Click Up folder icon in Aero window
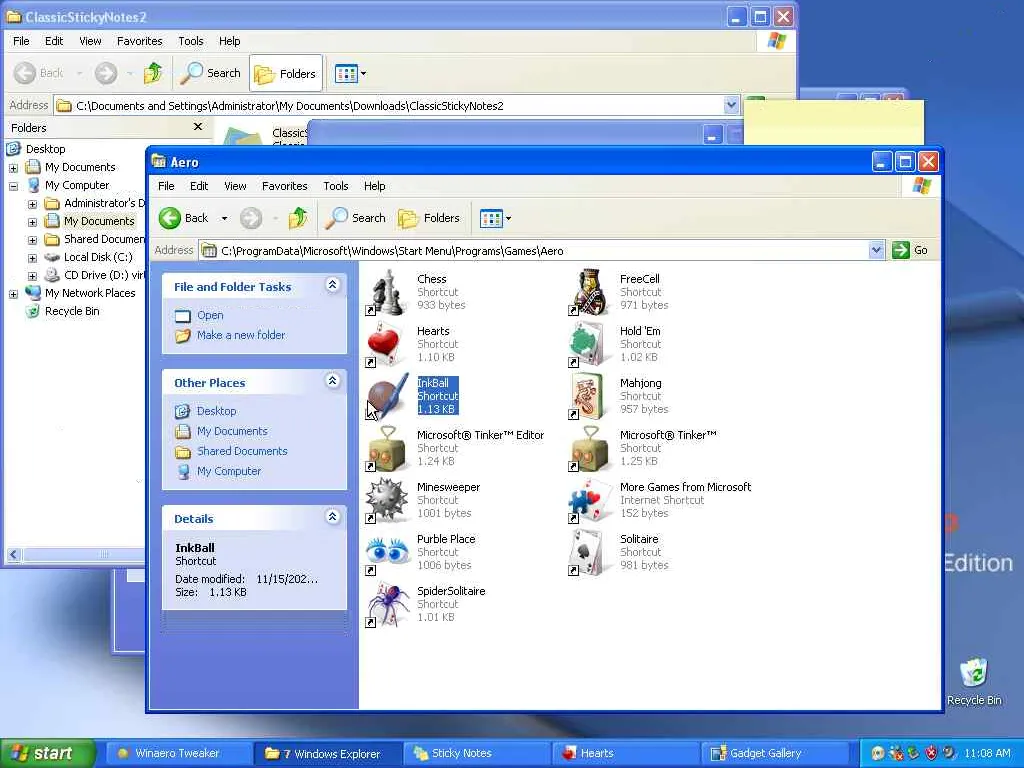The image size is (1024, 768). coord(298,218)
